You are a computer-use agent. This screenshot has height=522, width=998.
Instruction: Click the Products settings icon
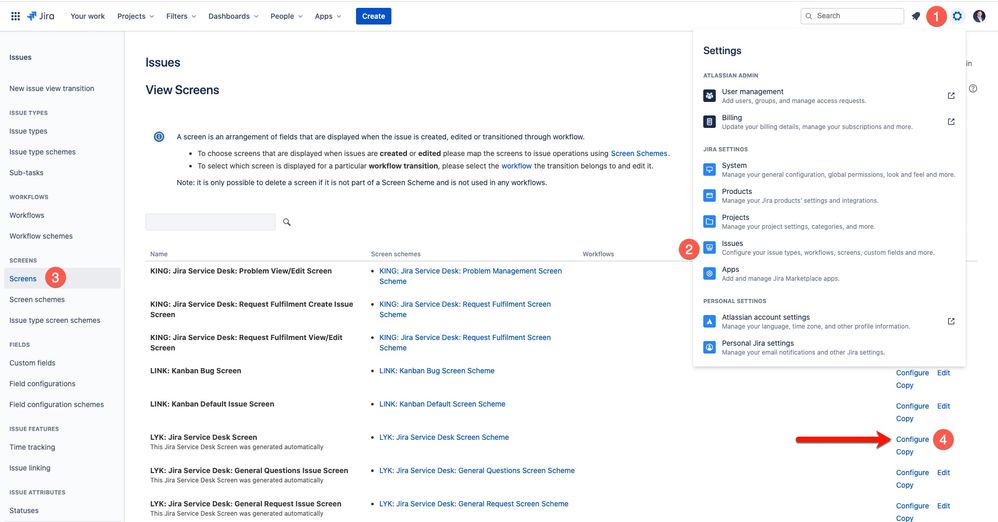[x=709, y=195]
